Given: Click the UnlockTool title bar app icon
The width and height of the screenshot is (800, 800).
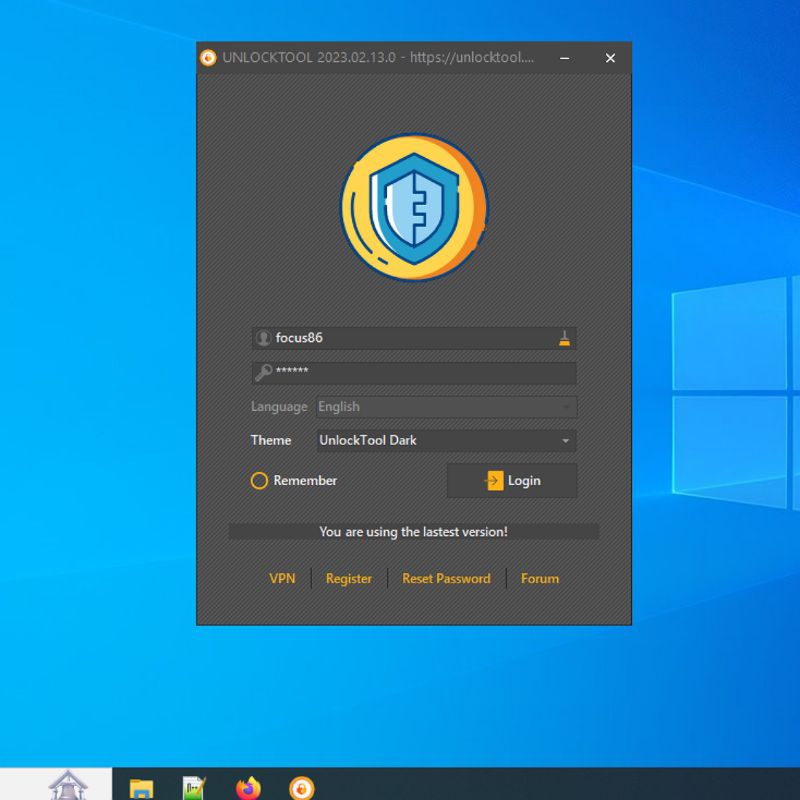Looking at the screenshot, I should [x=208, y=58].
